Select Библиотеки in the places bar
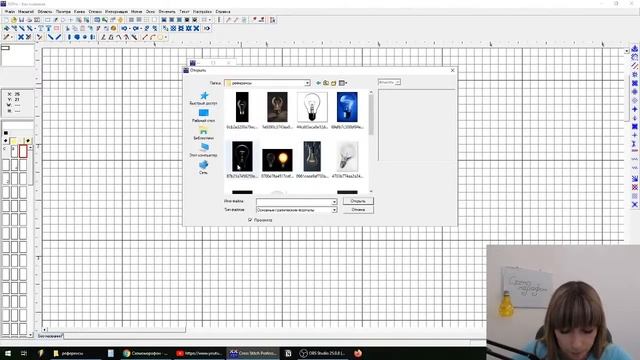Screen dimensions: 640x360 point(203,133)
